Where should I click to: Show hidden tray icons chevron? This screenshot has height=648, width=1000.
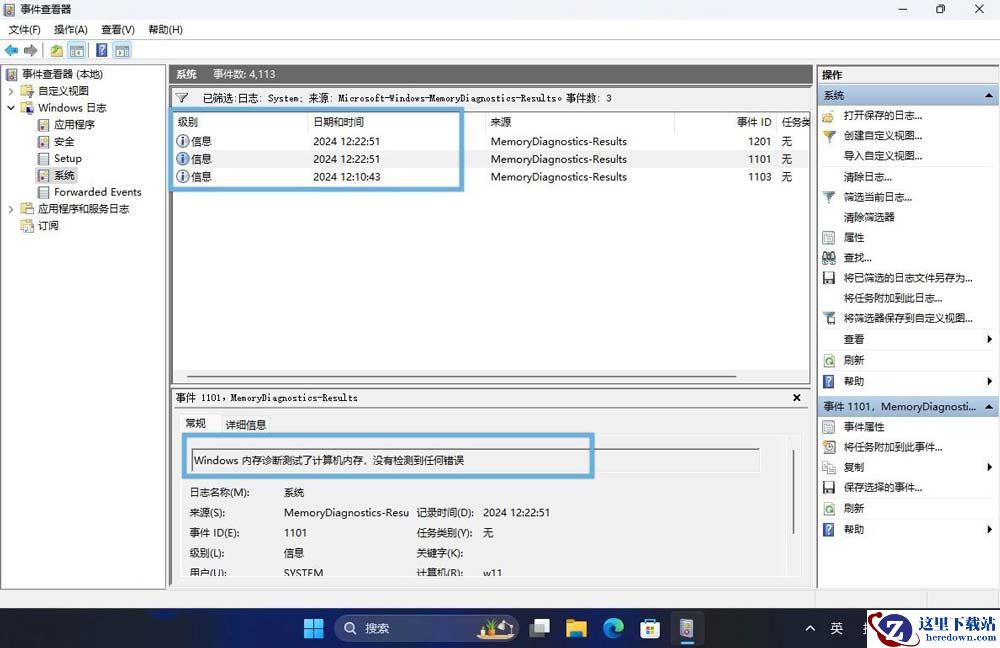[810, 629]
